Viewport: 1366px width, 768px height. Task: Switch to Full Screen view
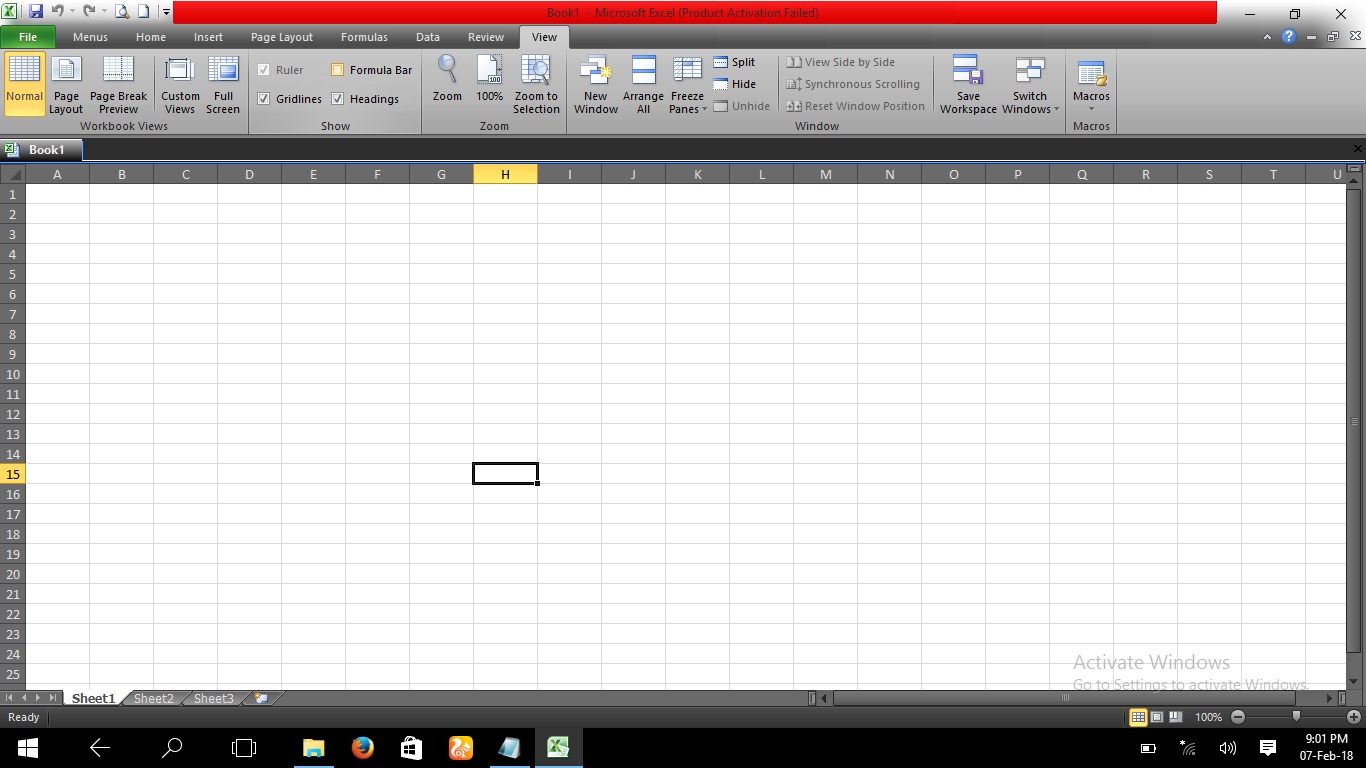point(223,84)
